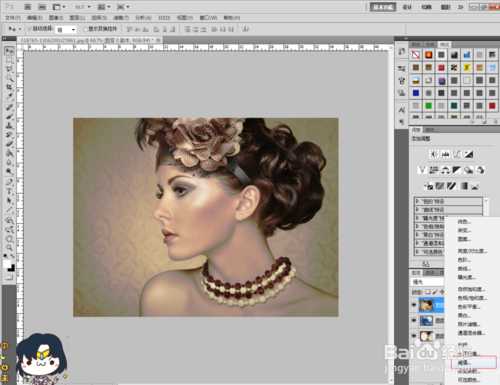Click the Vibrance adjustment icon
The width and height of the screenshot is (500, 385).
[x=422, y=170]
